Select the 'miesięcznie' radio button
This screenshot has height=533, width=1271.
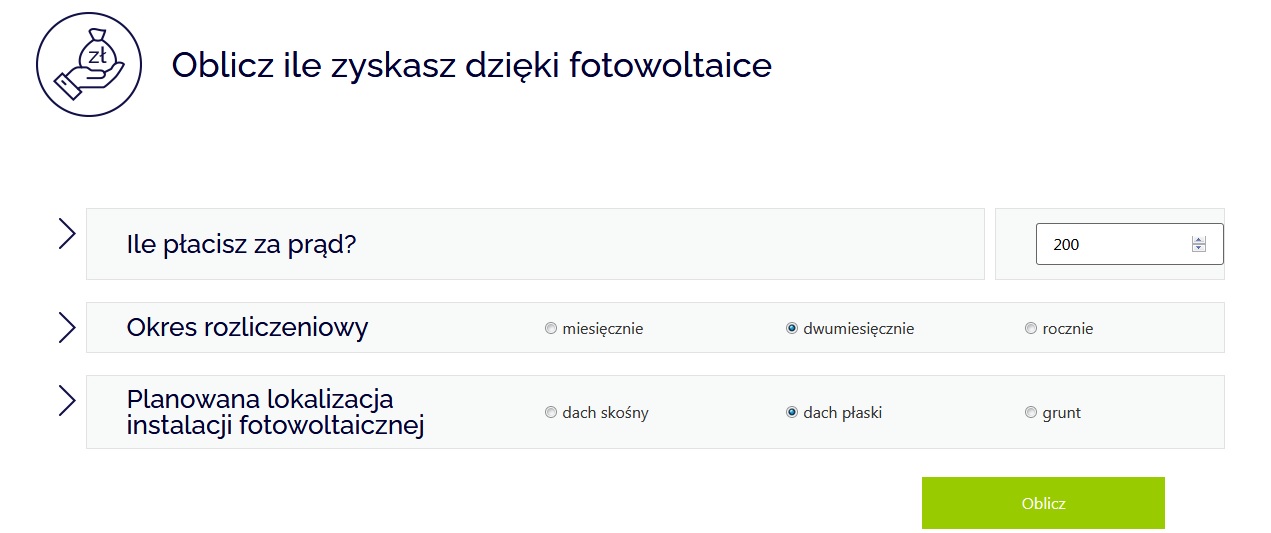click(x=551, y=328)
